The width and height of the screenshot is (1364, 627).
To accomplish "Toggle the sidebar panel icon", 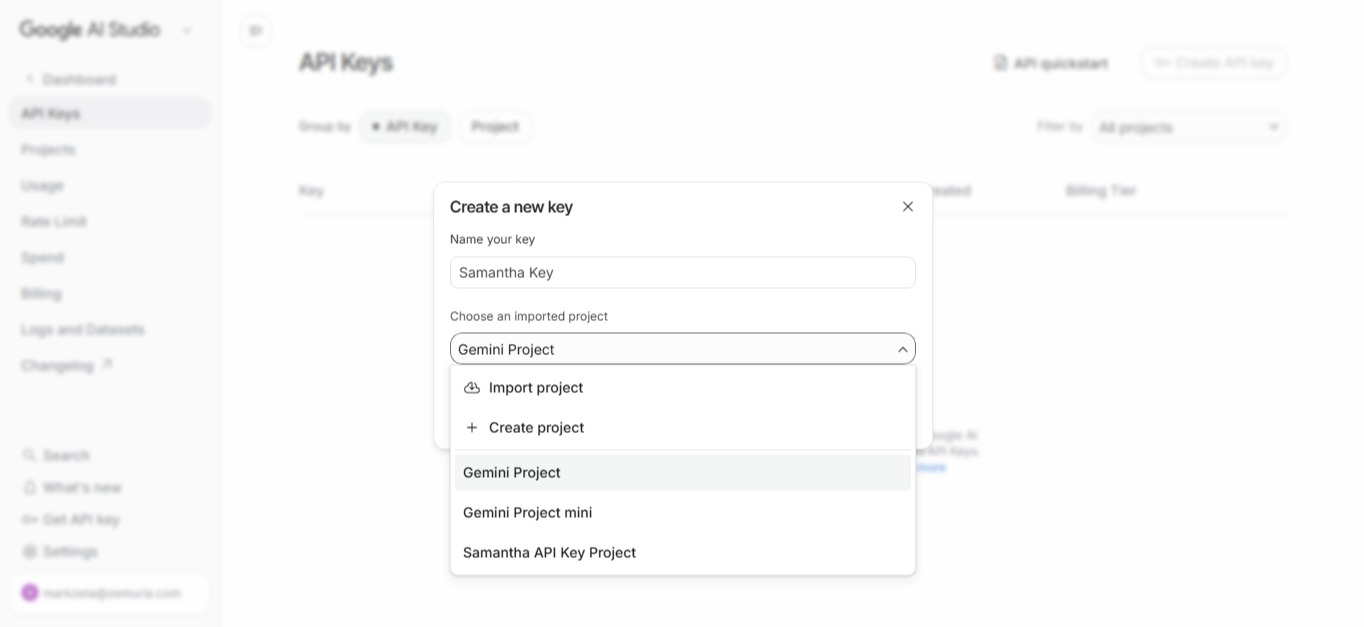I will pyautogui.click(x=256, y=31).
